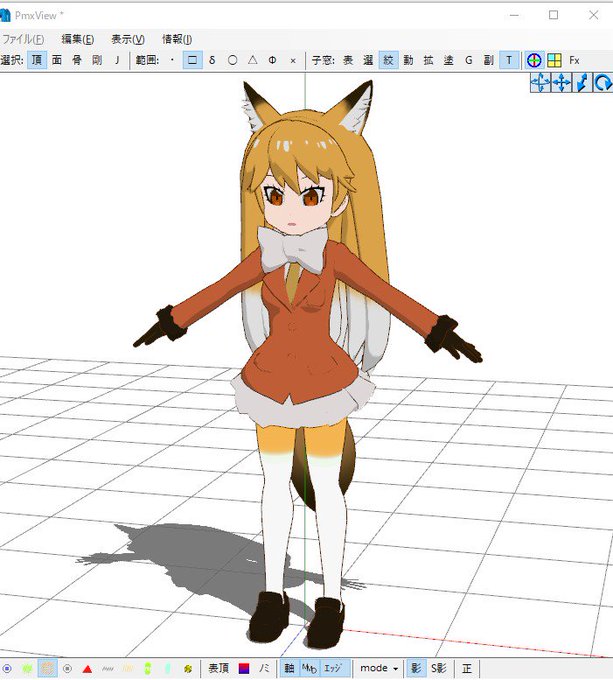Open the 拡 sub-window
613x680 pixels.
tap(428, 60)
